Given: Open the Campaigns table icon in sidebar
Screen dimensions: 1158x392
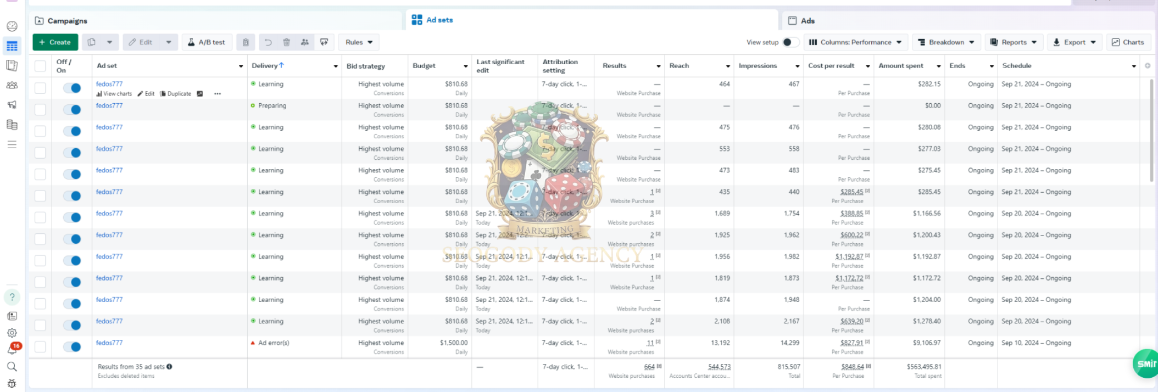Looking at the screenshot, I should click(12, 47).
